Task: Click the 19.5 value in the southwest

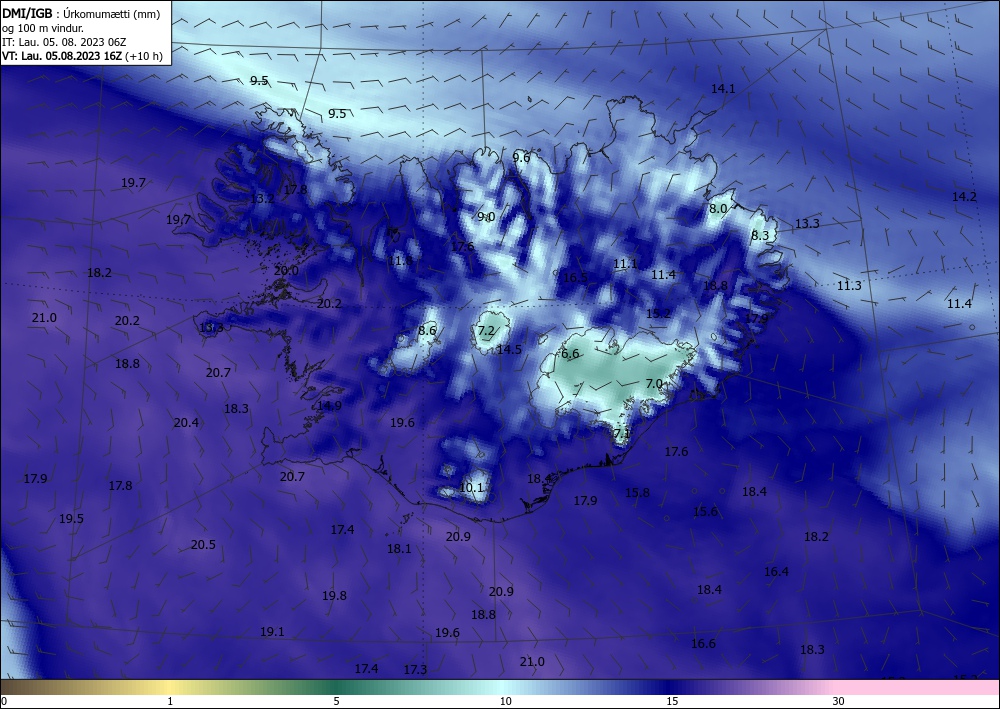Action: click(x=71, y=519)
